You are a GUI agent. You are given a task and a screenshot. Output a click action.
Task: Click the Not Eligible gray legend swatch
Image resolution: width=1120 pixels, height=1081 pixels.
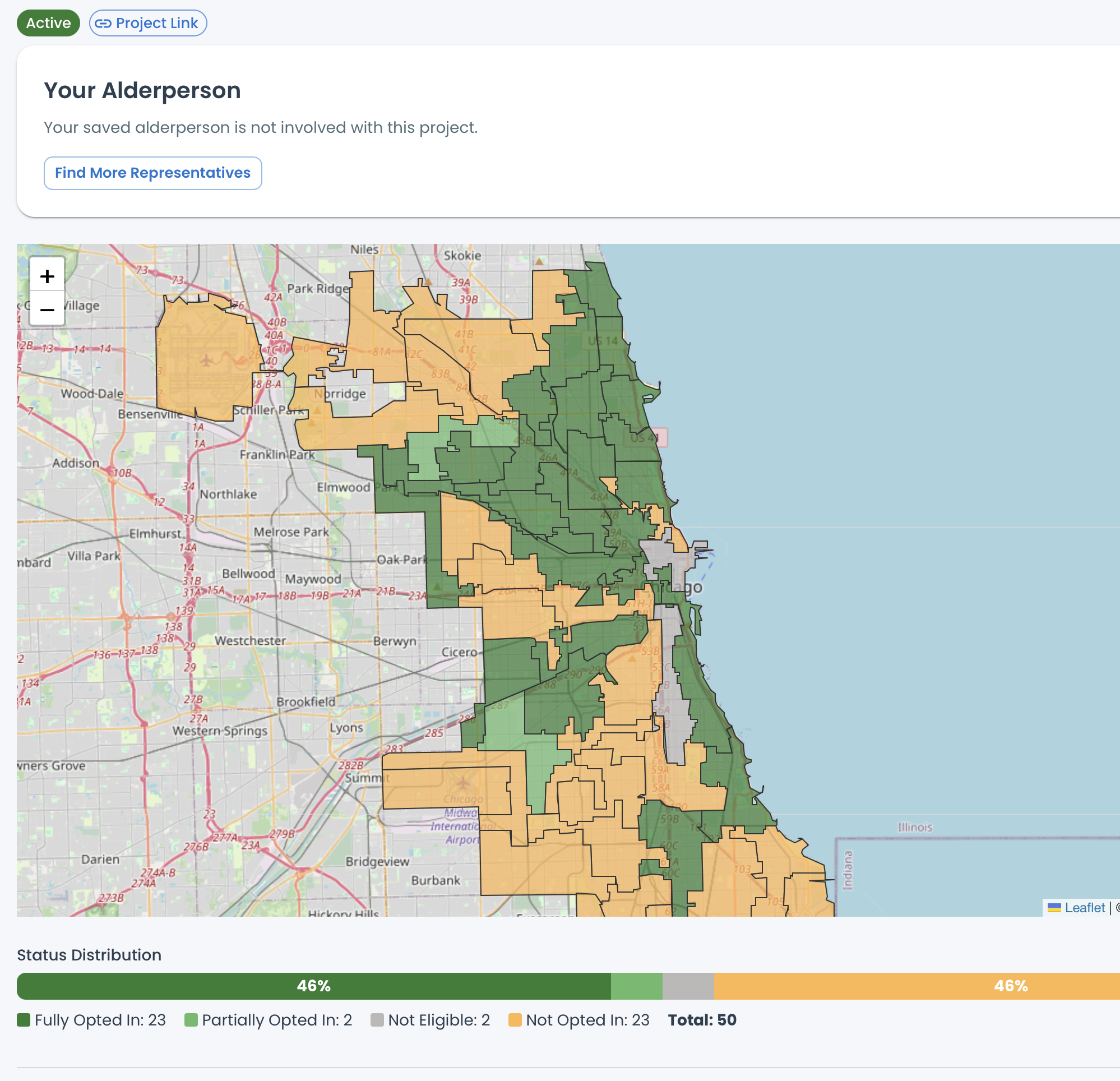pos(377,1020)
